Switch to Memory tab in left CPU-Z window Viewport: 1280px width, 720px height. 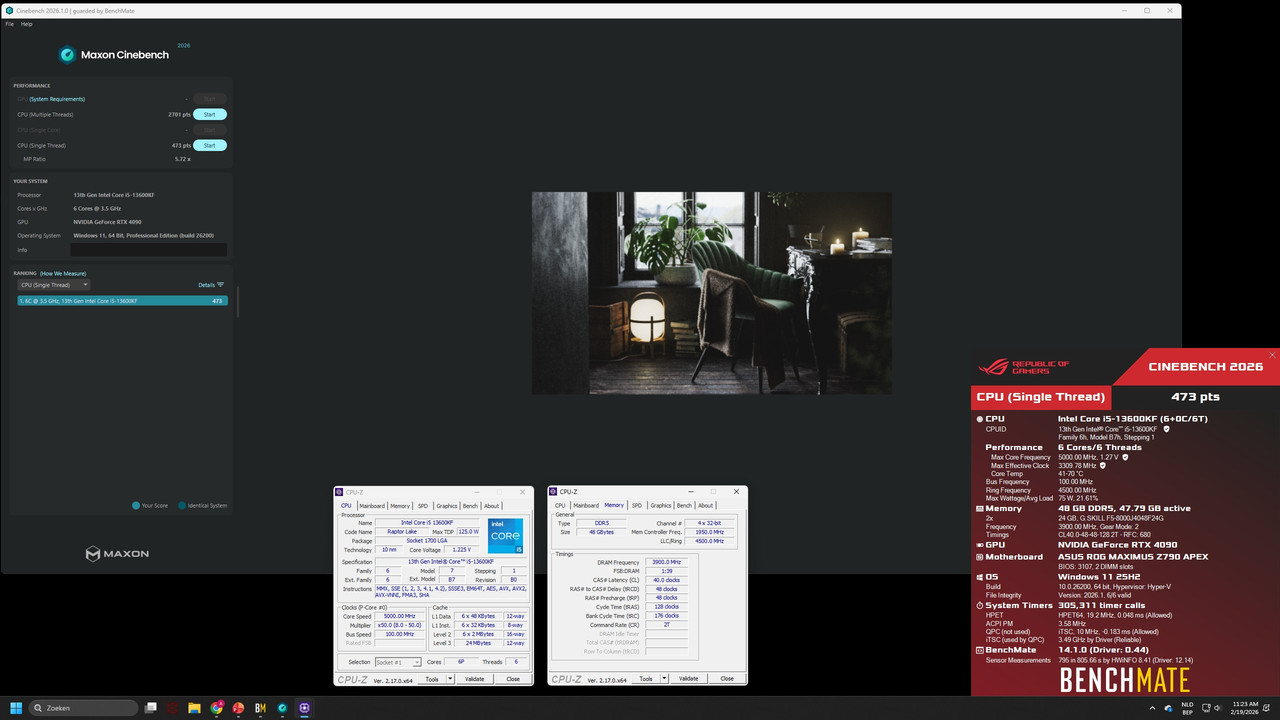(x=400, y=506)
